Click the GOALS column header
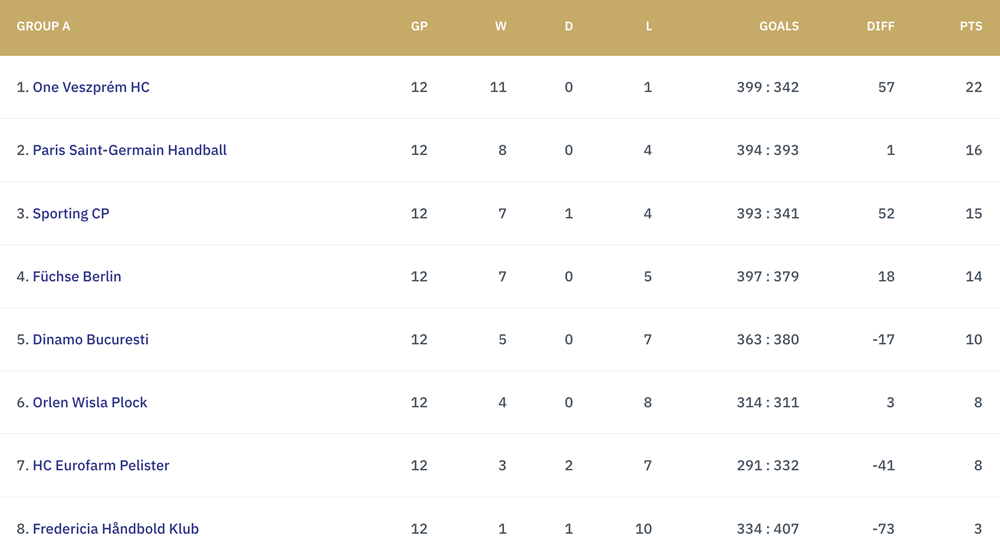The image size is (1000, 552). coord(779,26)
